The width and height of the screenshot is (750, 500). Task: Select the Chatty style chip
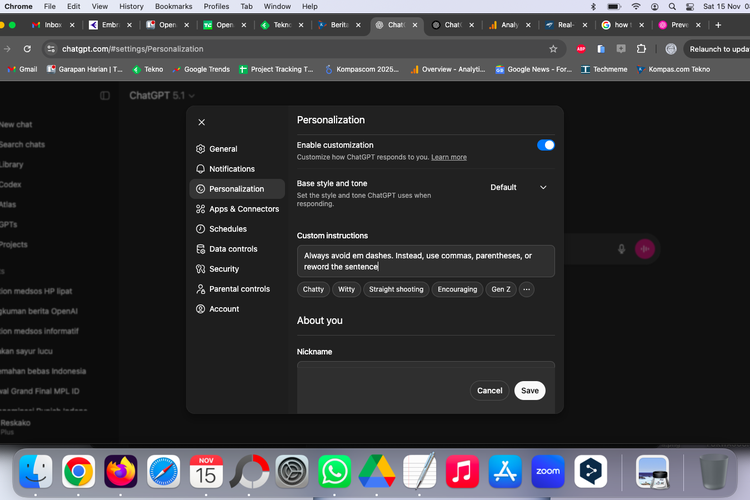click(313, 289)
